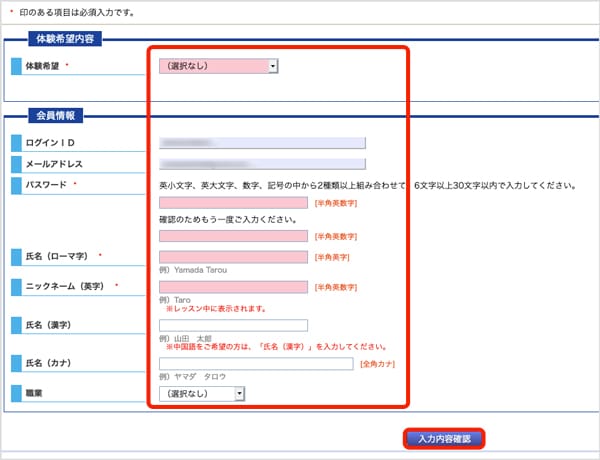The image size is (600, 460).
Task: Select the 氏名(カナ) input field
Action: pyautogui.click(x=256, y=363)
